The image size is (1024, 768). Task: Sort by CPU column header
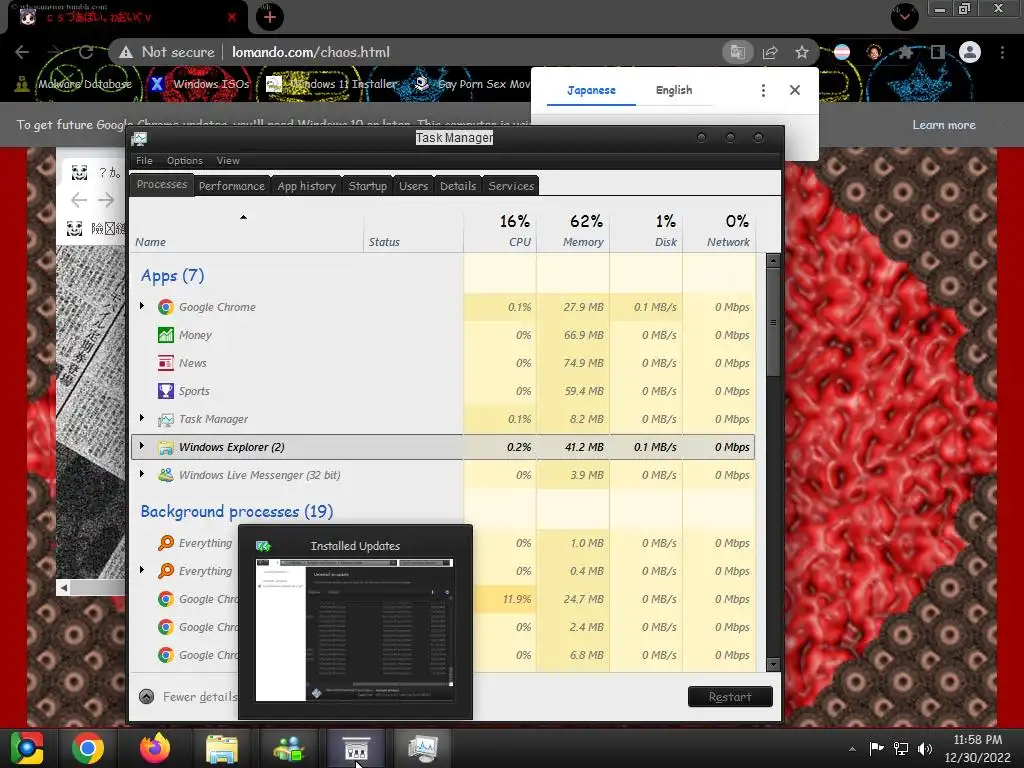[x=501, y=231]
